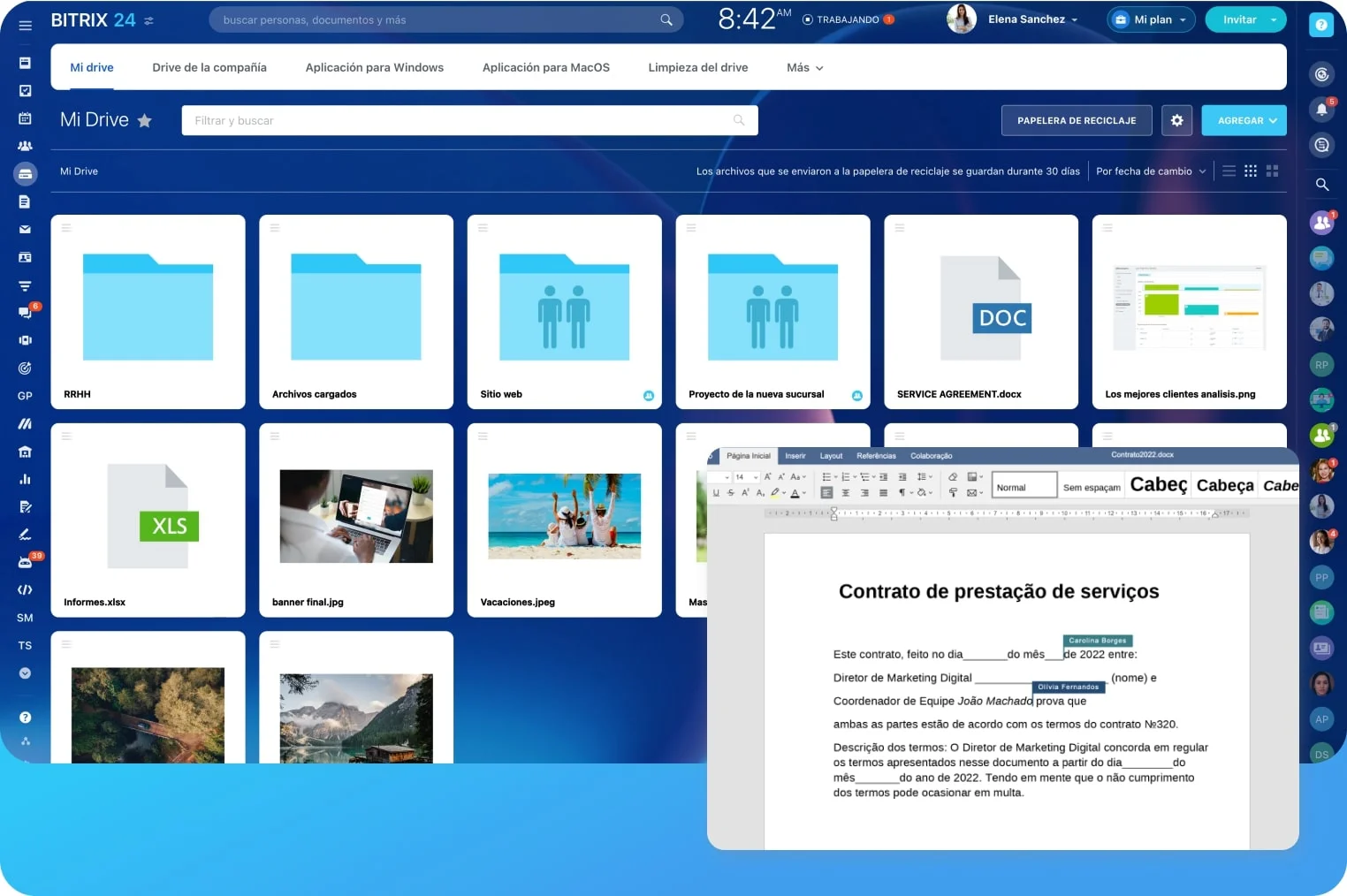This screenshot has height=896, width=1347.
Task: Switch to large tile view
Action: click(1272, 171)
